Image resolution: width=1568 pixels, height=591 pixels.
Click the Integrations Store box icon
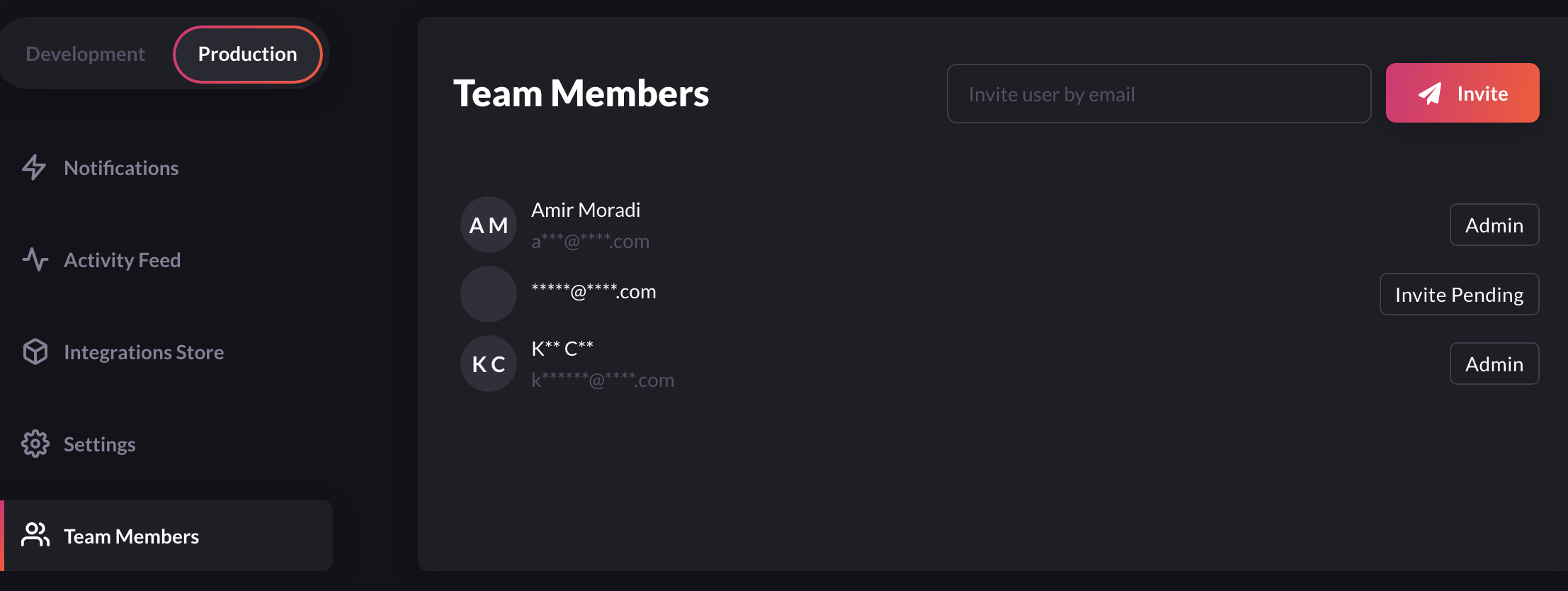tap(35, 351)
